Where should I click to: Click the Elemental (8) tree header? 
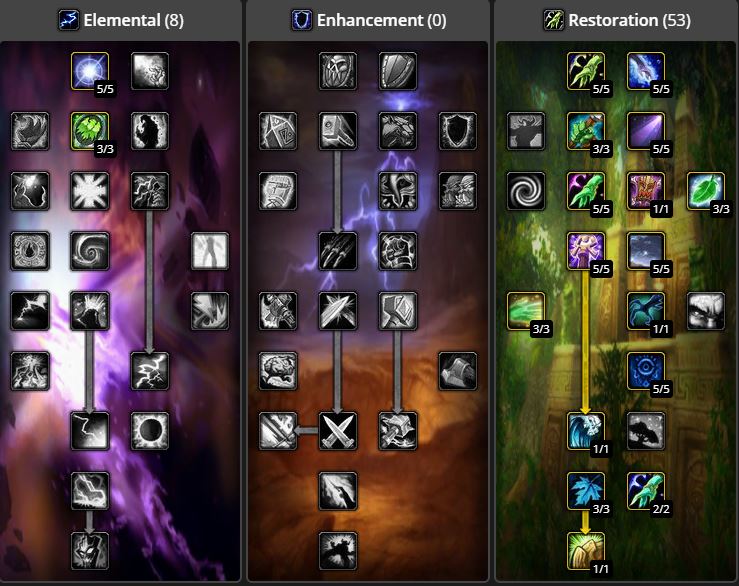click(133, 20)
